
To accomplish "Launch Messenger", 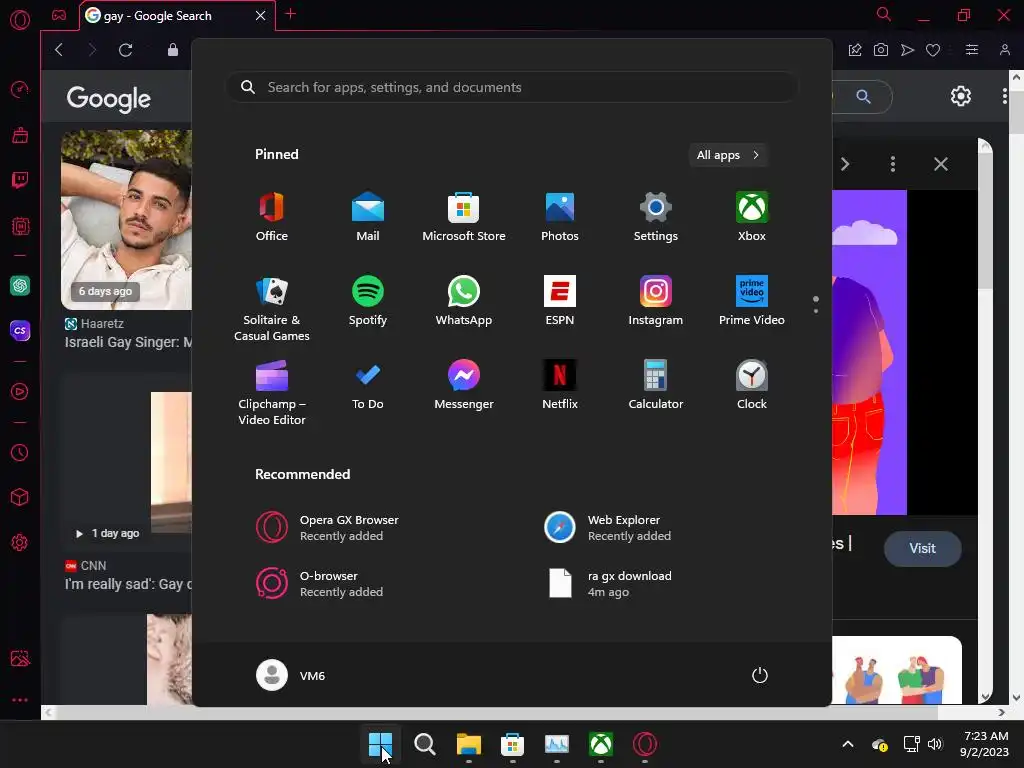I will 464,385.
